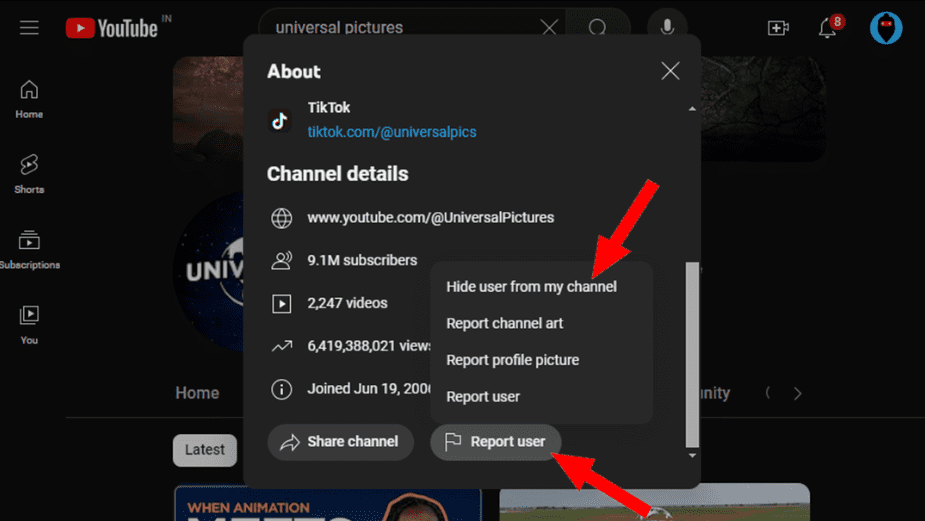Start voice search with microphone
The width and height of the screenshot is (925, 521).
[x=667, y=27]
